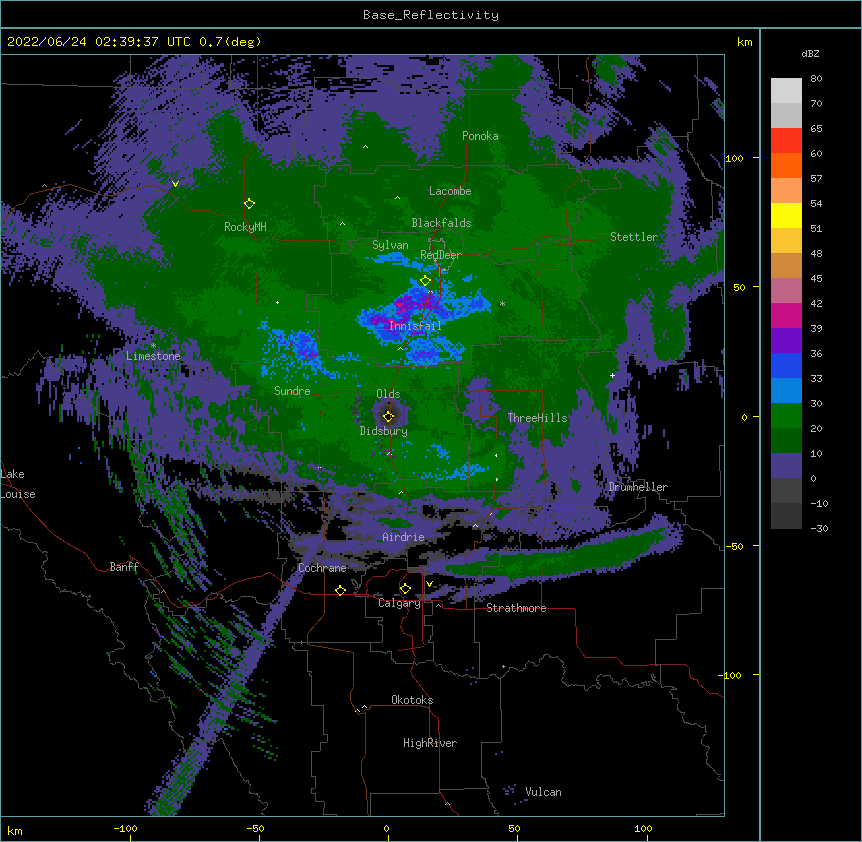
Task: Click the timestamp 2022/06/24 02:39:37 UTC
Action: click(98, 42)
